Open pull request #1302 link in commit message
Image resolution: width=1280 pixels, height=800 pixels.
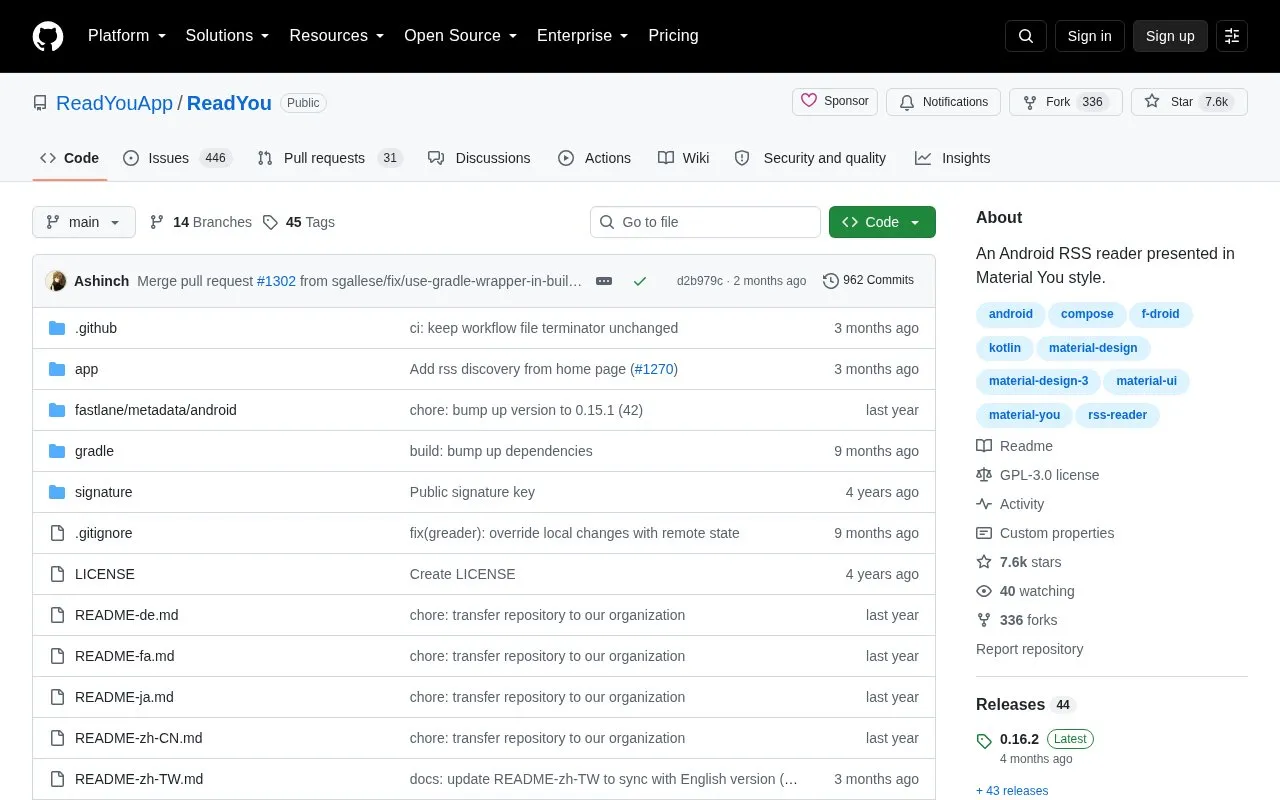click(276, 281)
